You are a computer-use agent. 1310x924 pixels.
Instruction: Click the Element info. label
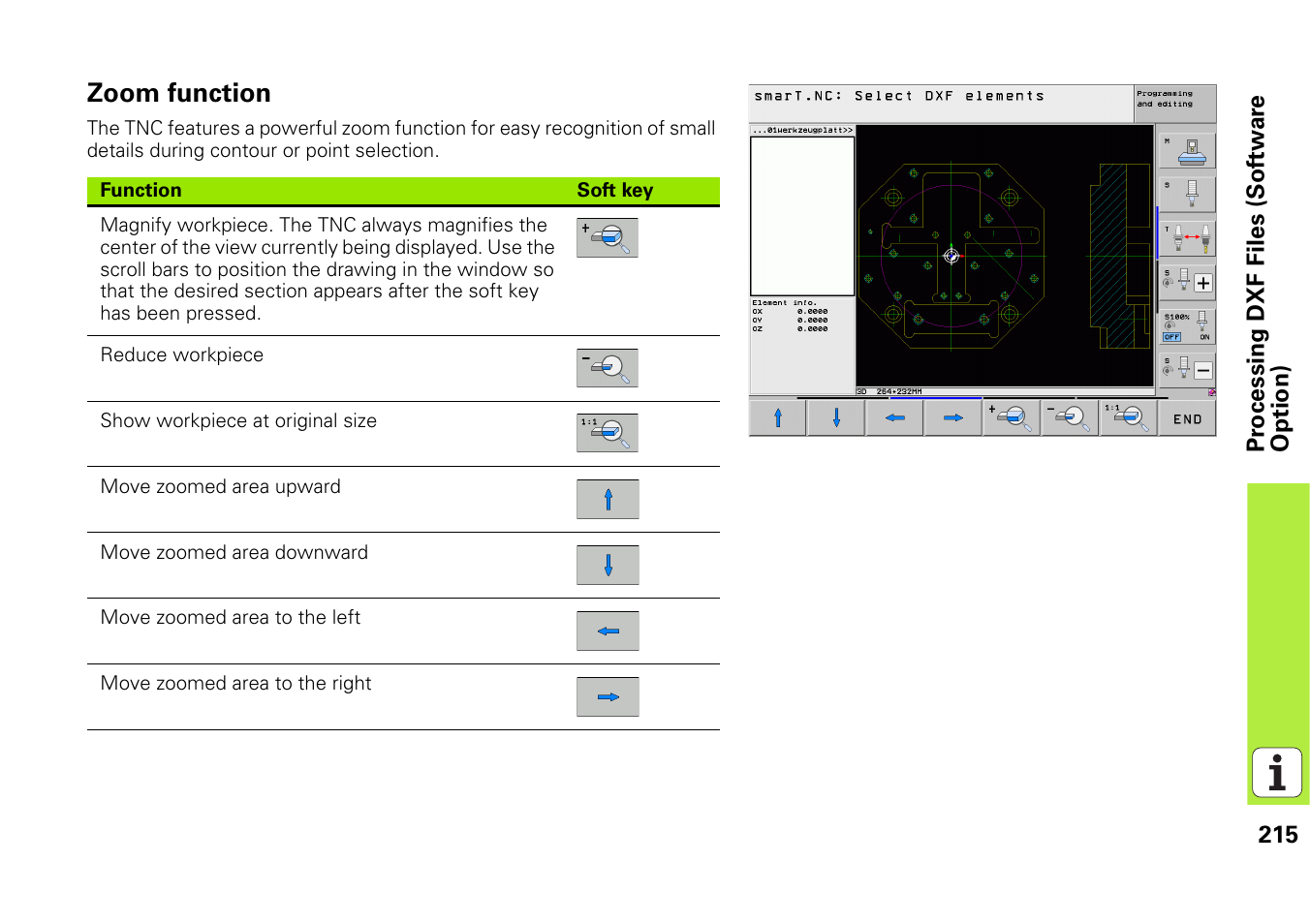pos(785,303)
